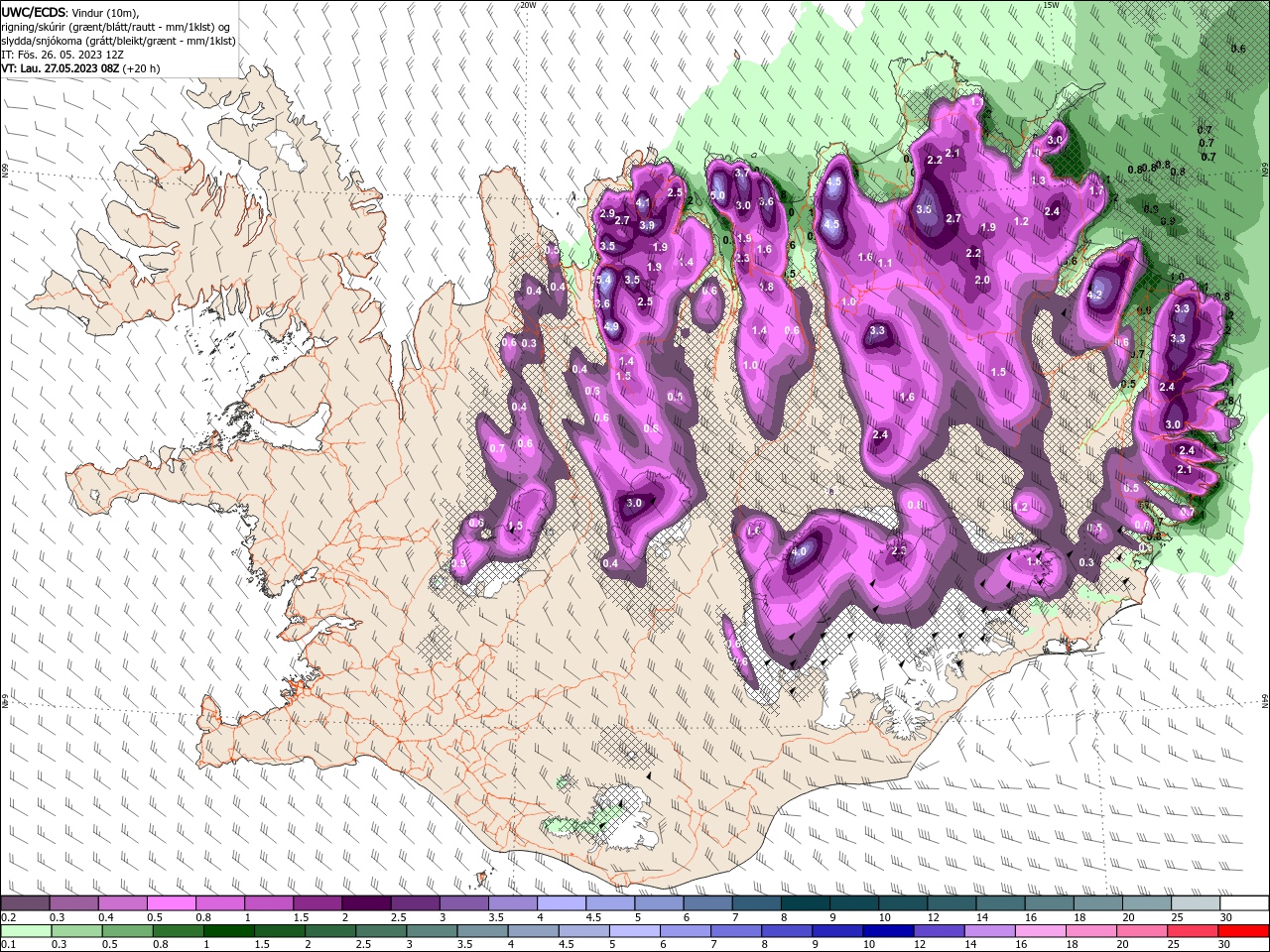Click the 4.1 snowfall value on map
1270x952 pixels.
click(642, 203)
